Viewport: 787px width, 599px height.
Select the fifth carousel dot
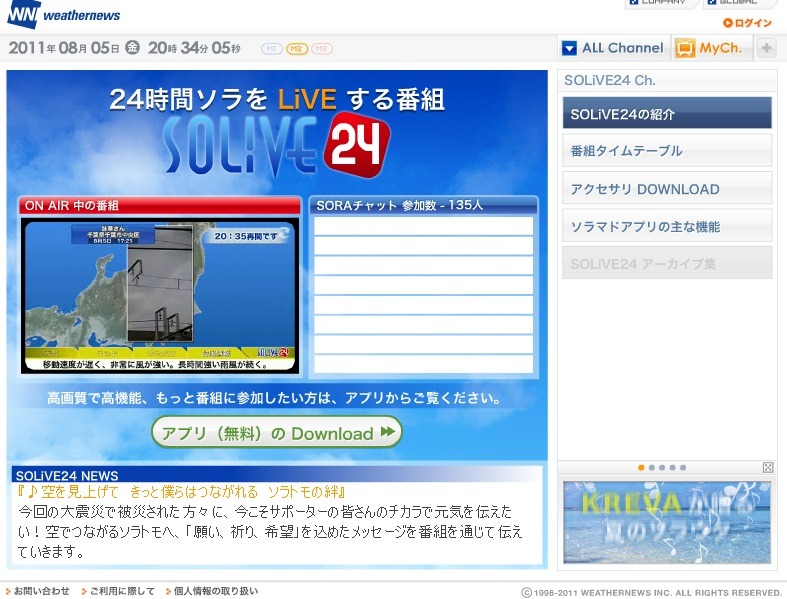pos(683,467)
